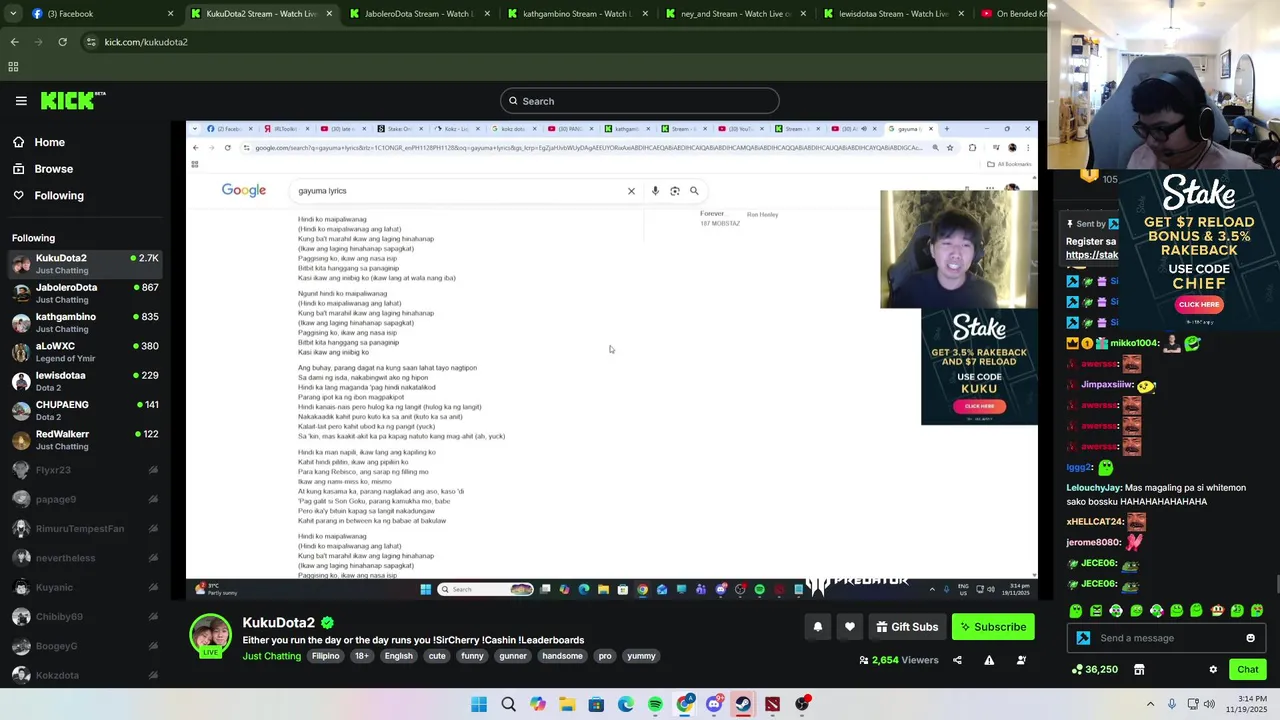
Task: Reload the kick.com page
Action: pyautogui.click(x=62, y=42)
